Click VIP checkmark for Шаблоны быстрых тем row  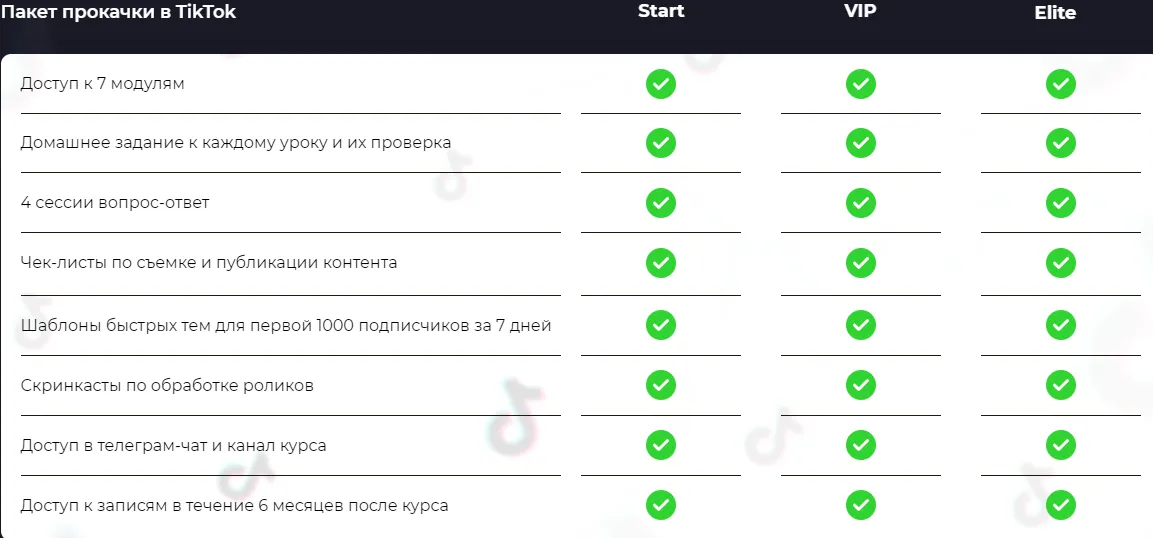(x=860, y=325)
